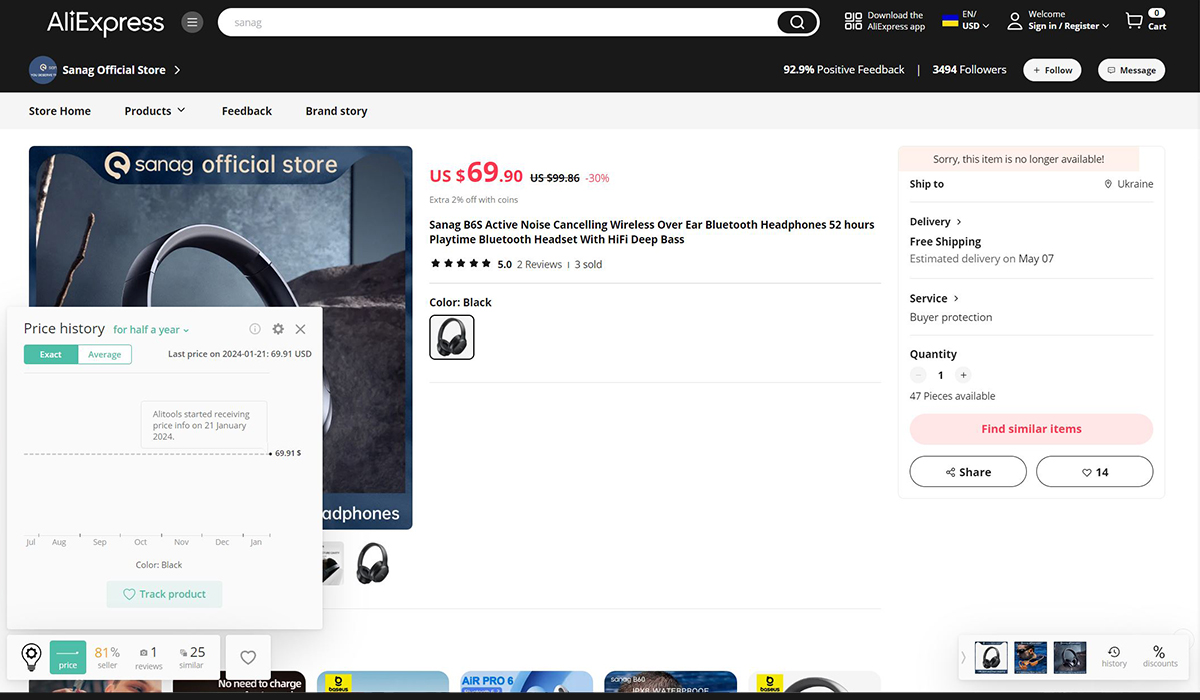This screenshot has width=1200, height=700.
Task: Click Track product button
Action: (x=164, y=594)
